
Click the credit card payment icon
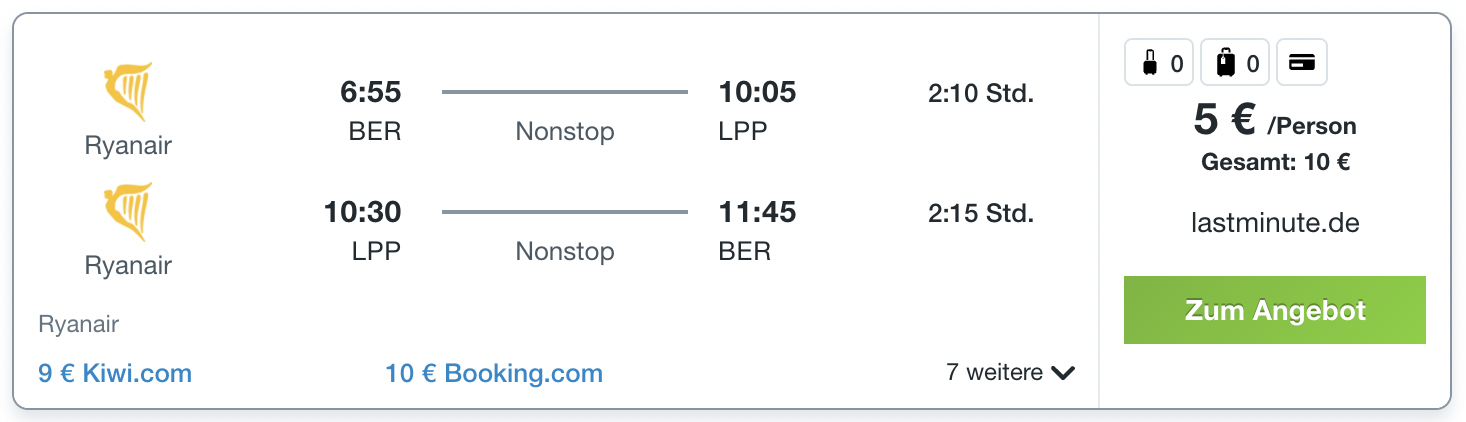(x=1301, y=62)
